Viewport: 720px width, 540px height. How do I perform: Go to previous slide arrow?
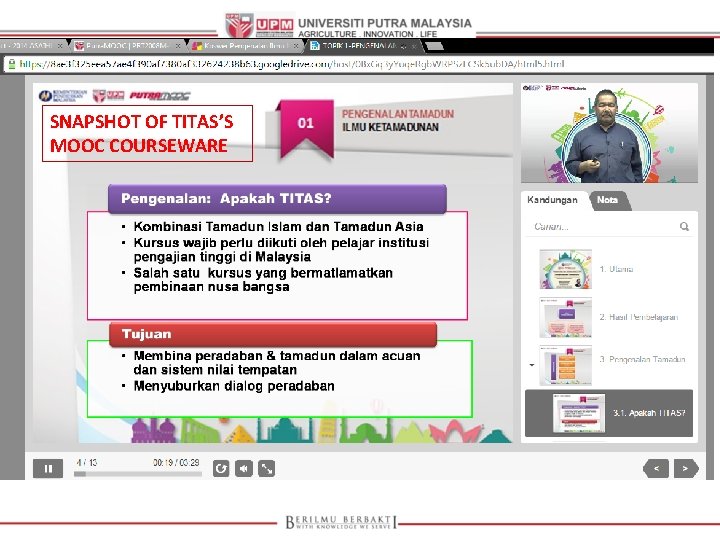point(656,468)
